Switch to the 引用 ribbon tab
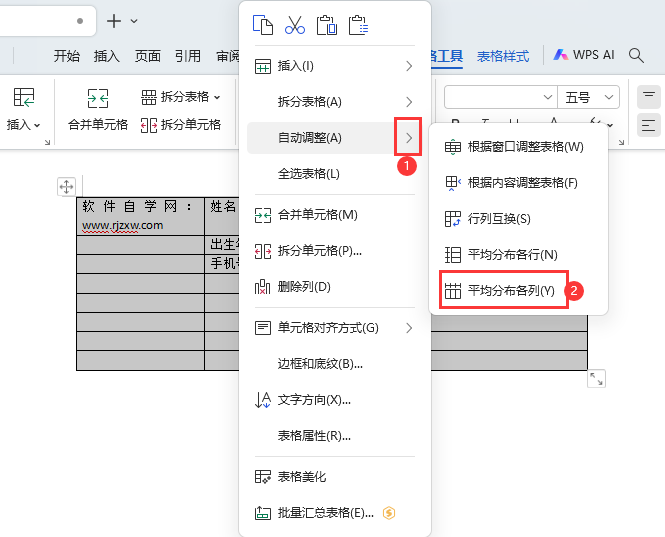Viewport: 665px width, 537px height. [188, 56]
